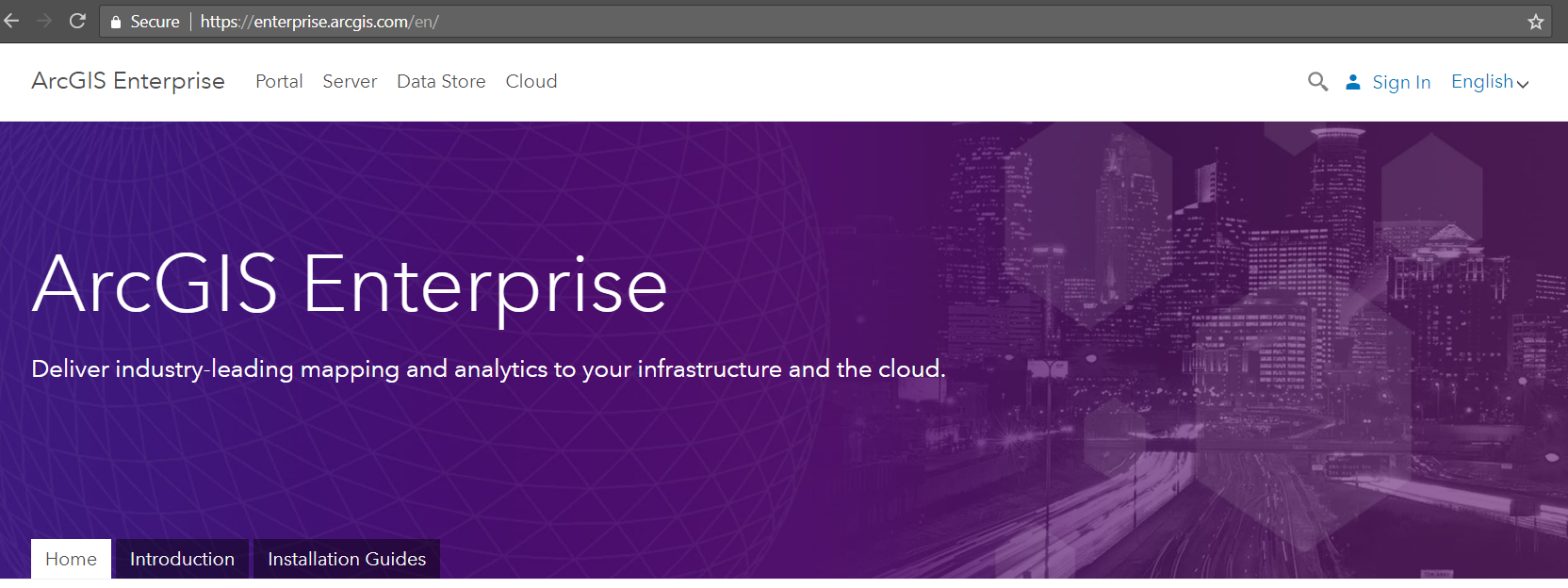Open the Data Store menu item

pos(441,81)
